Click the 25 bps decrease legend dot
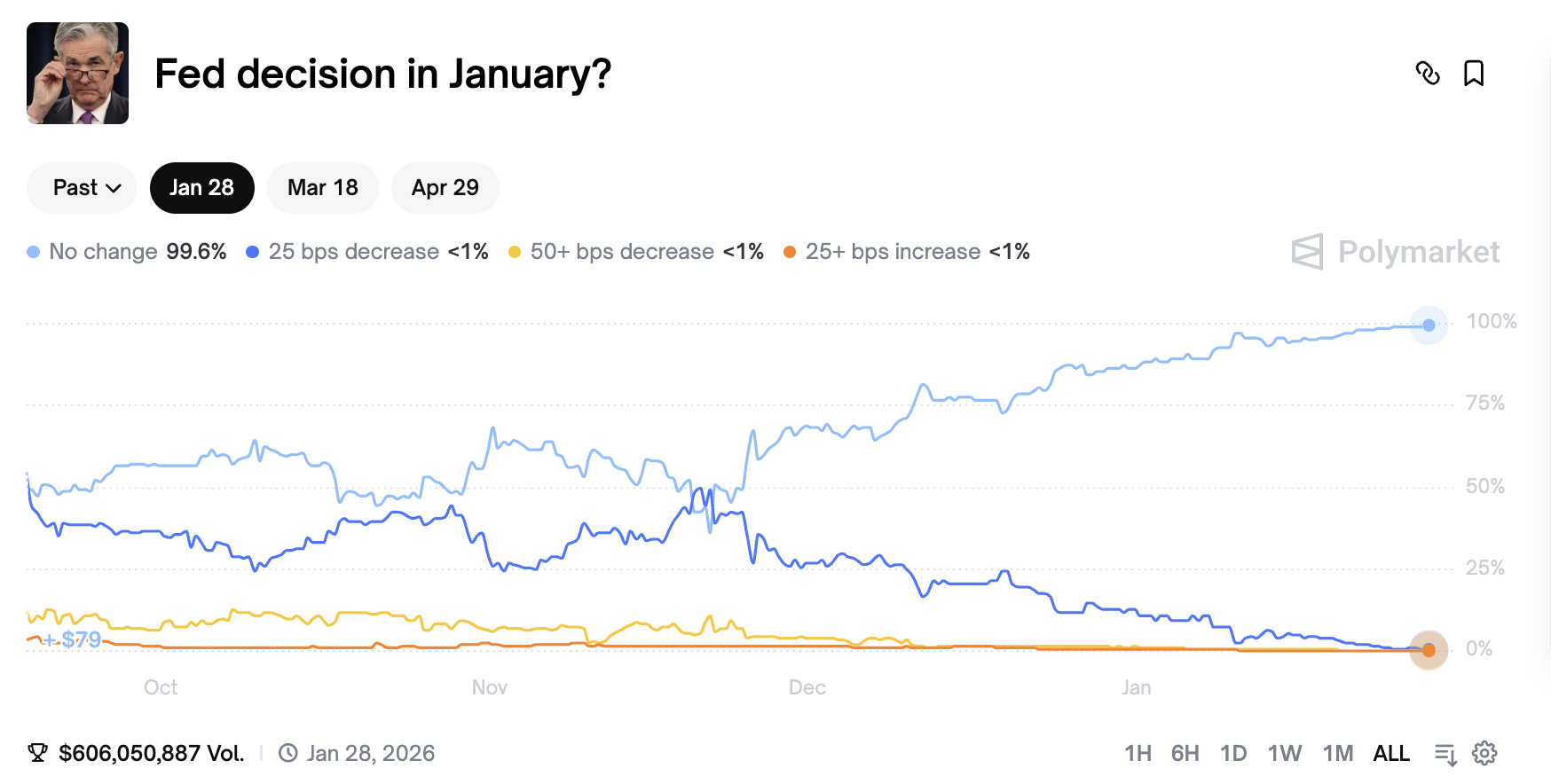This screenshot has height=784, width=1551. 253,252
